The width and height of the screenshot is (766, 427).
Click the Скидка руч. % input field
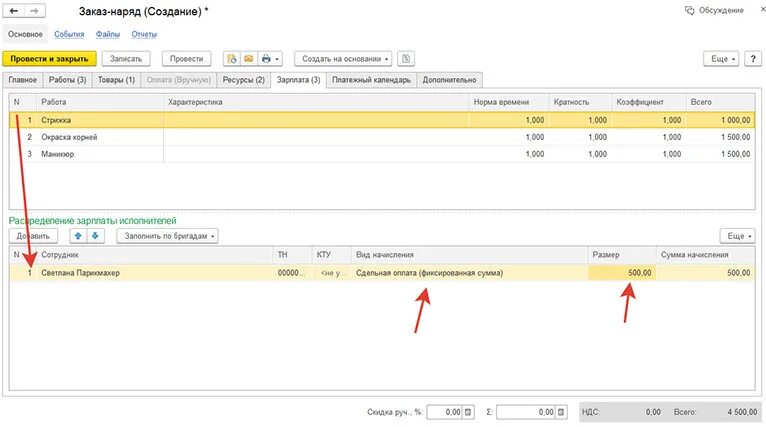[445, 412]
